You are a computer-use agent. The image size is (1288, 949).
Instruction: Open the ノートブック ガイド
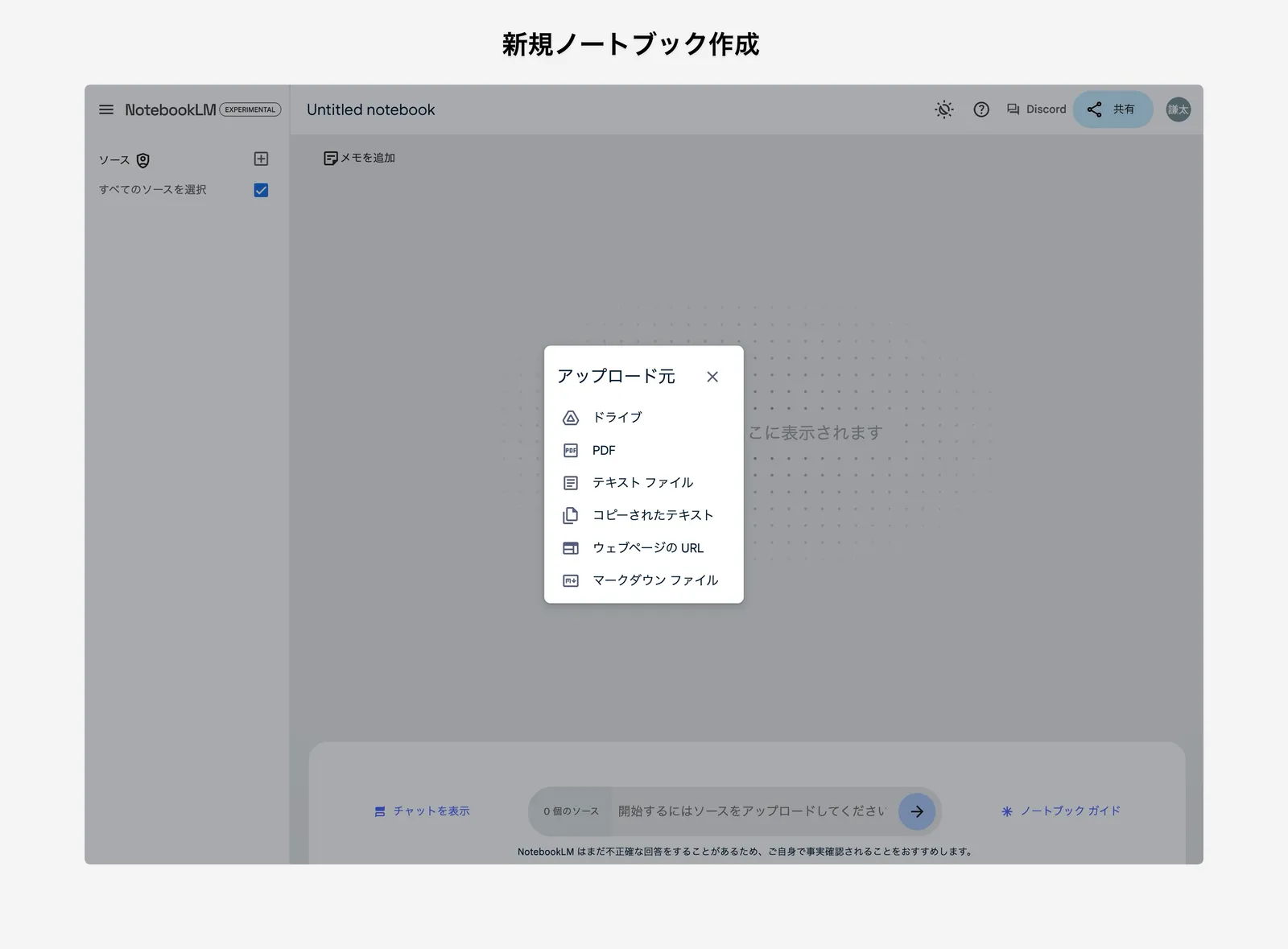coord(1061,811)
